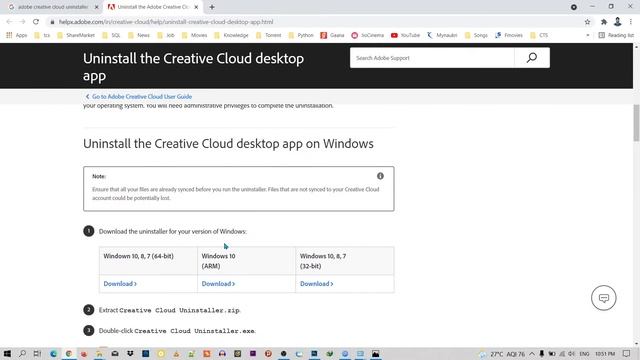Open the Chrome profile avatar
This screenshot has height=360, width=640.
[618, 22]
